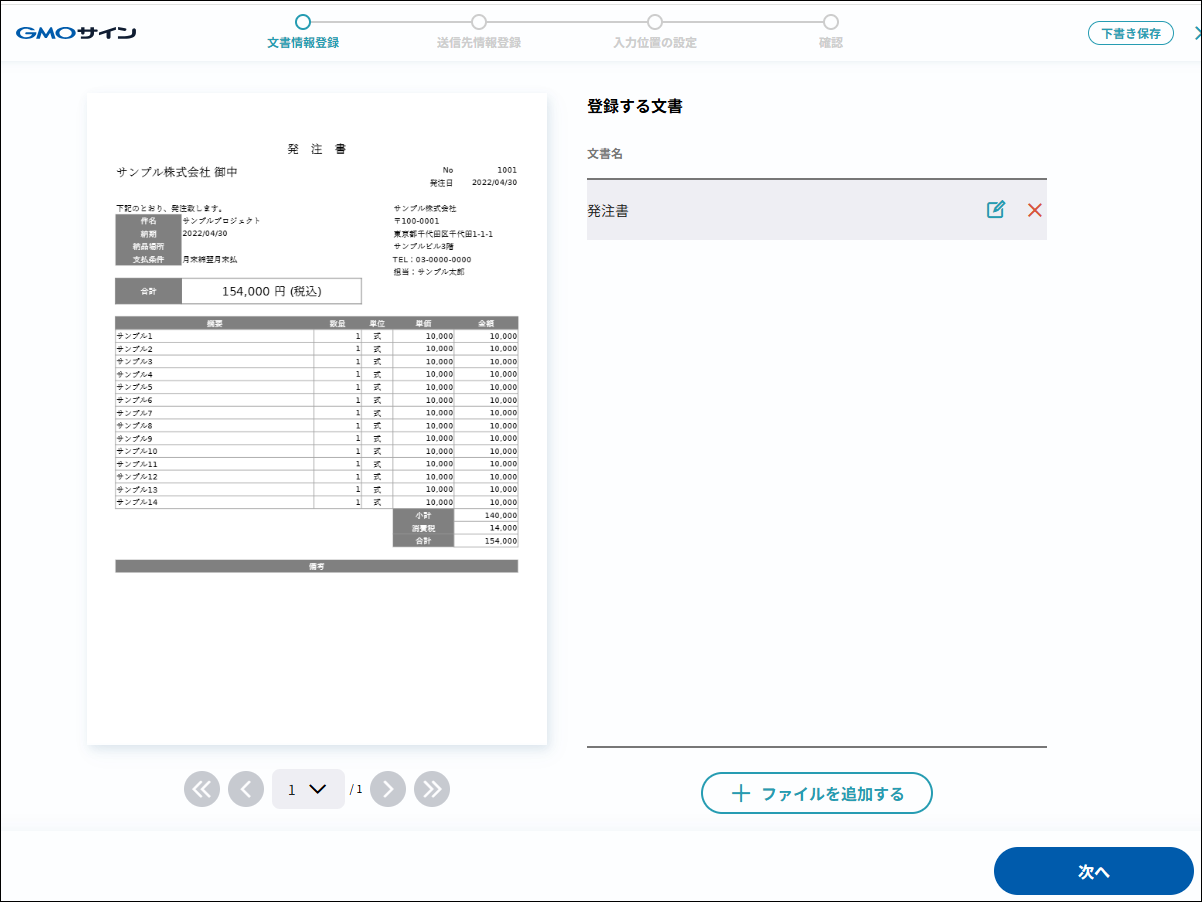
Task: Click the GMOサイン logo
Action: tap(76, 33)
